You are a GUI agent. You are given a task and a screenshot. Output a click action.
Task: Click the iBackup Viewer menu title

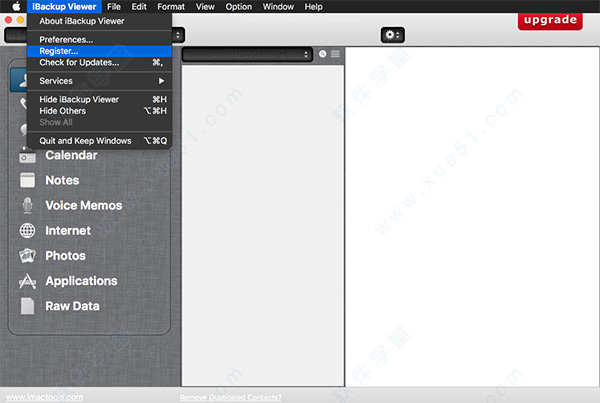pos(64,7)
